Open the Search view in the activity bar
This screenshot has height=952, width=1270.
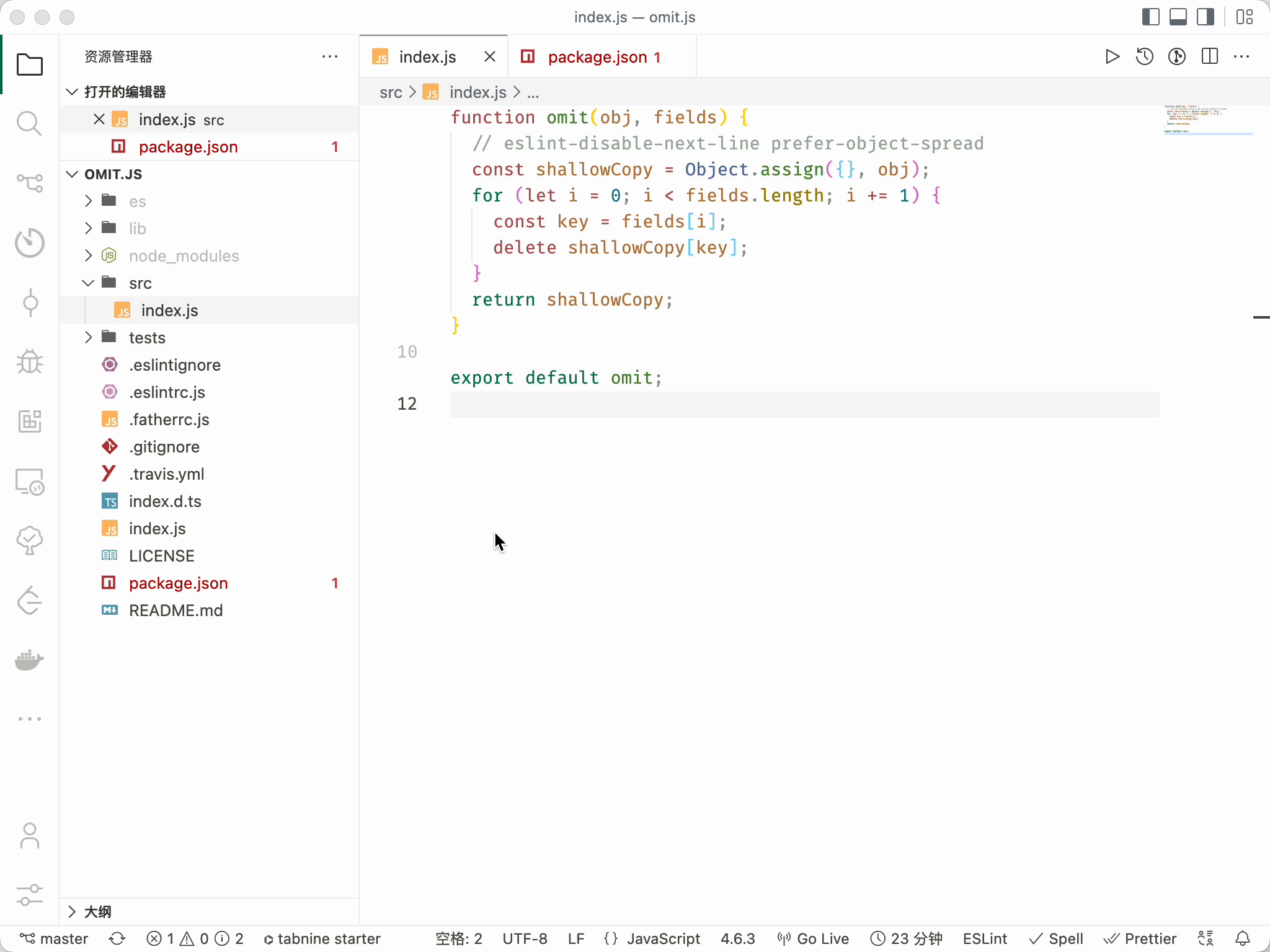[x=29, y=123]
